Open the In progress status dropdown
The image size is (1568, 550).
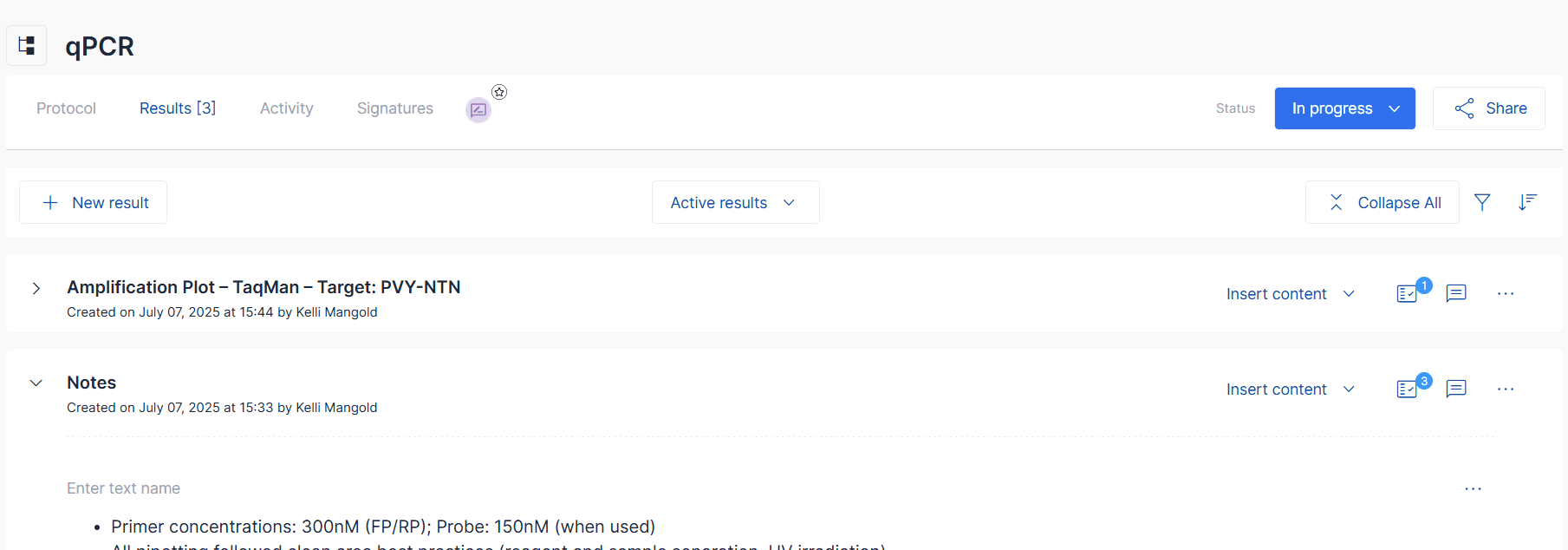pyautogui.click(x=1344, y=108)
